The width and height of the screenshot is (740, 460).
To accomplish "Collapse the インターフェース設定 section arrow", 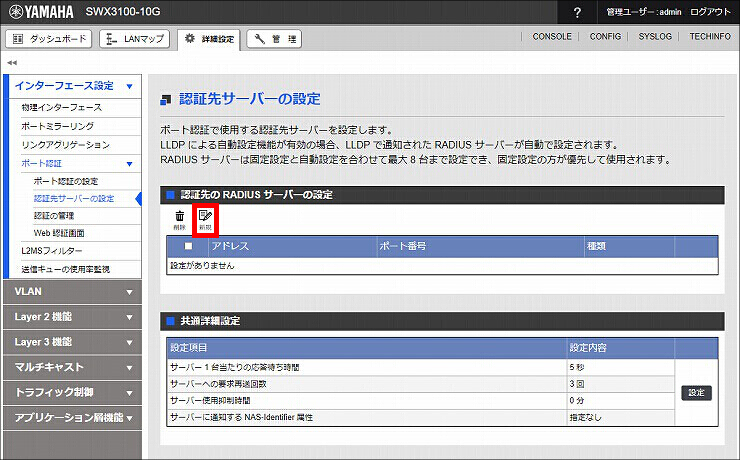I will coord(129,86).
